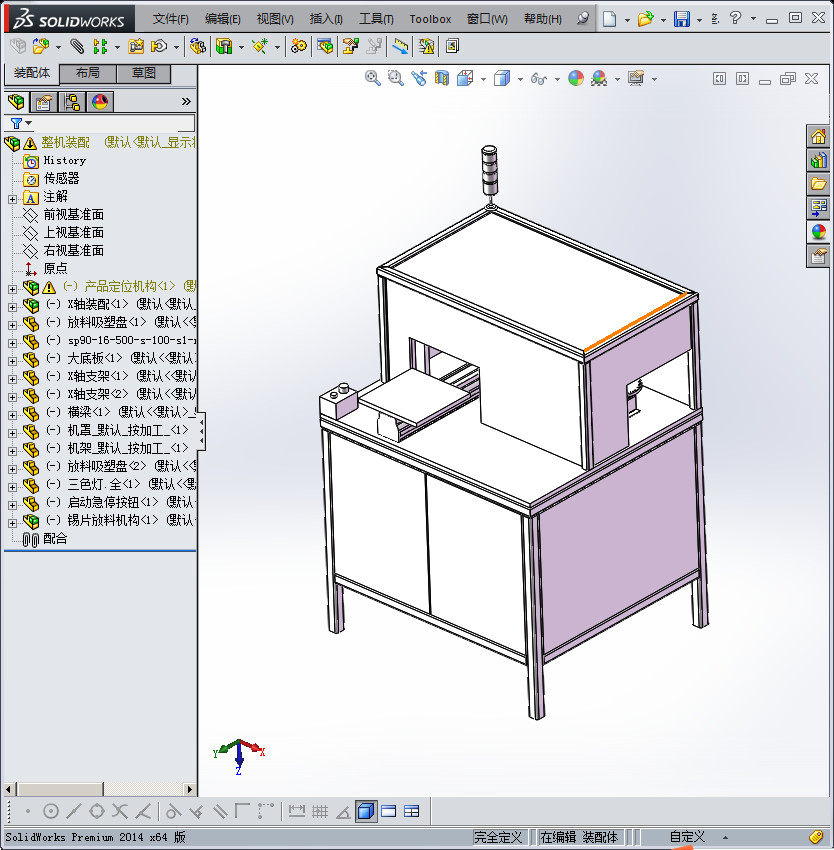This screenshot has width=834, height=850.
Task: Start a New Motion Study
Action: pos(298,47)
